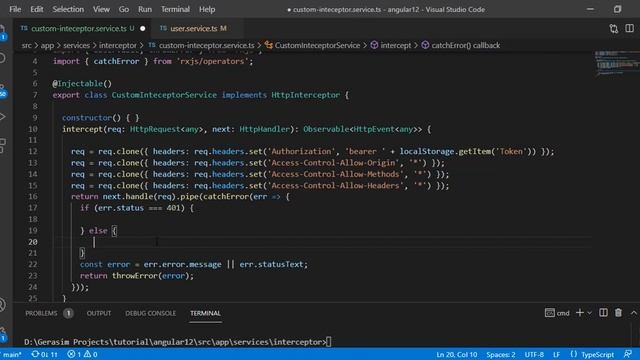The width and height of the screenshot is (640, 360).
Task: Click 'err.statusText' on line 22
Action: (273, 264)
